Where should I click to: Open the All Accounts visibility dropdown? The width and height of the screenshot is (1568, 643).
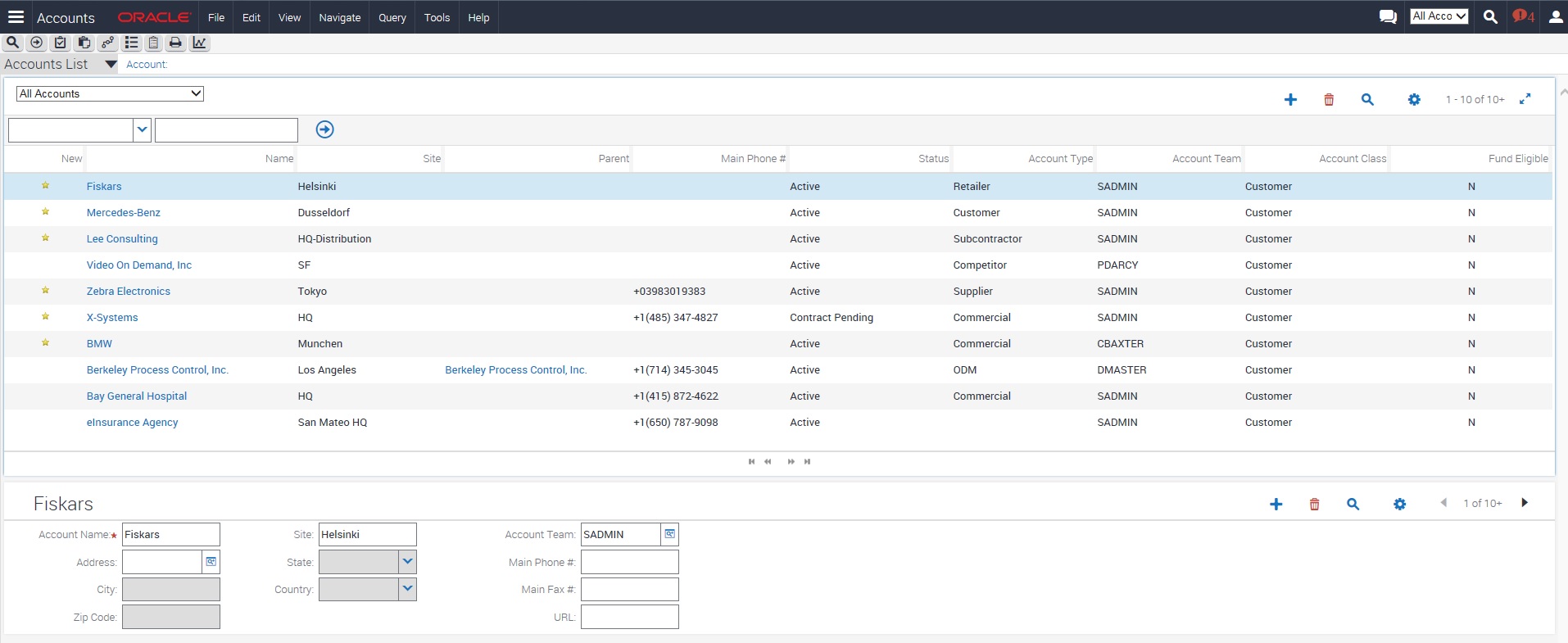tap(110, 93)
